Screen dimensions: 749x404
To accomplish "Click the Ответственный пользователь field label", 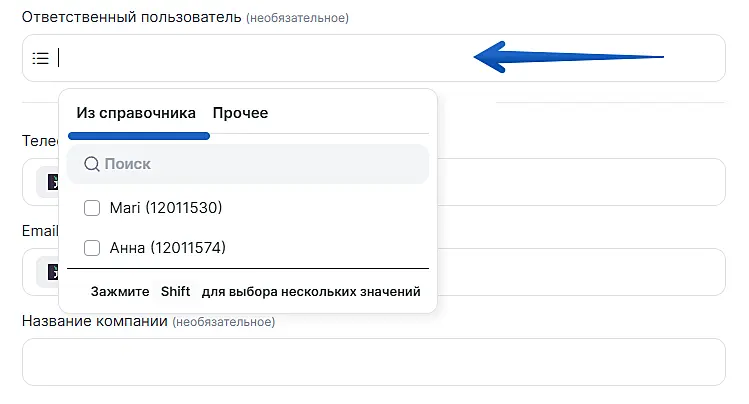I will [132, 19].
